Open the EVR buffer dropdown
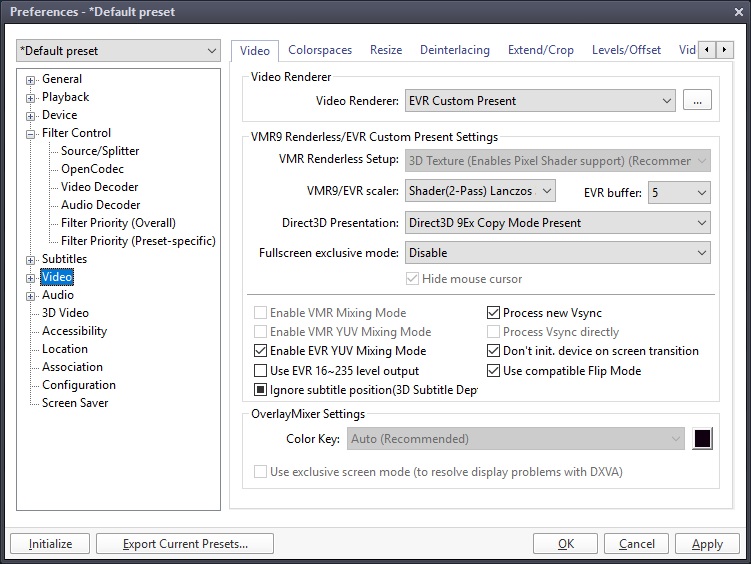 [x=679, y=192]
